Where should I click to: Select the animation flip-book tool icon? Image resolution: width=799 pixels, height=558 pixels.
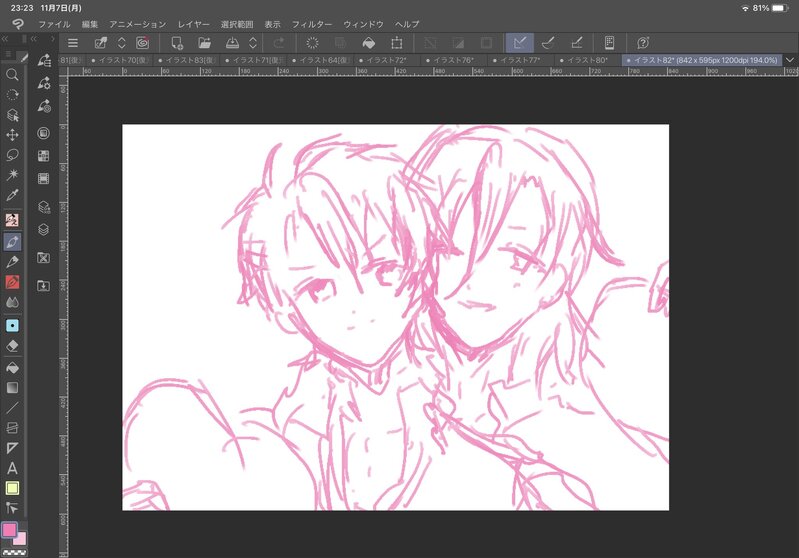(12, 220)
